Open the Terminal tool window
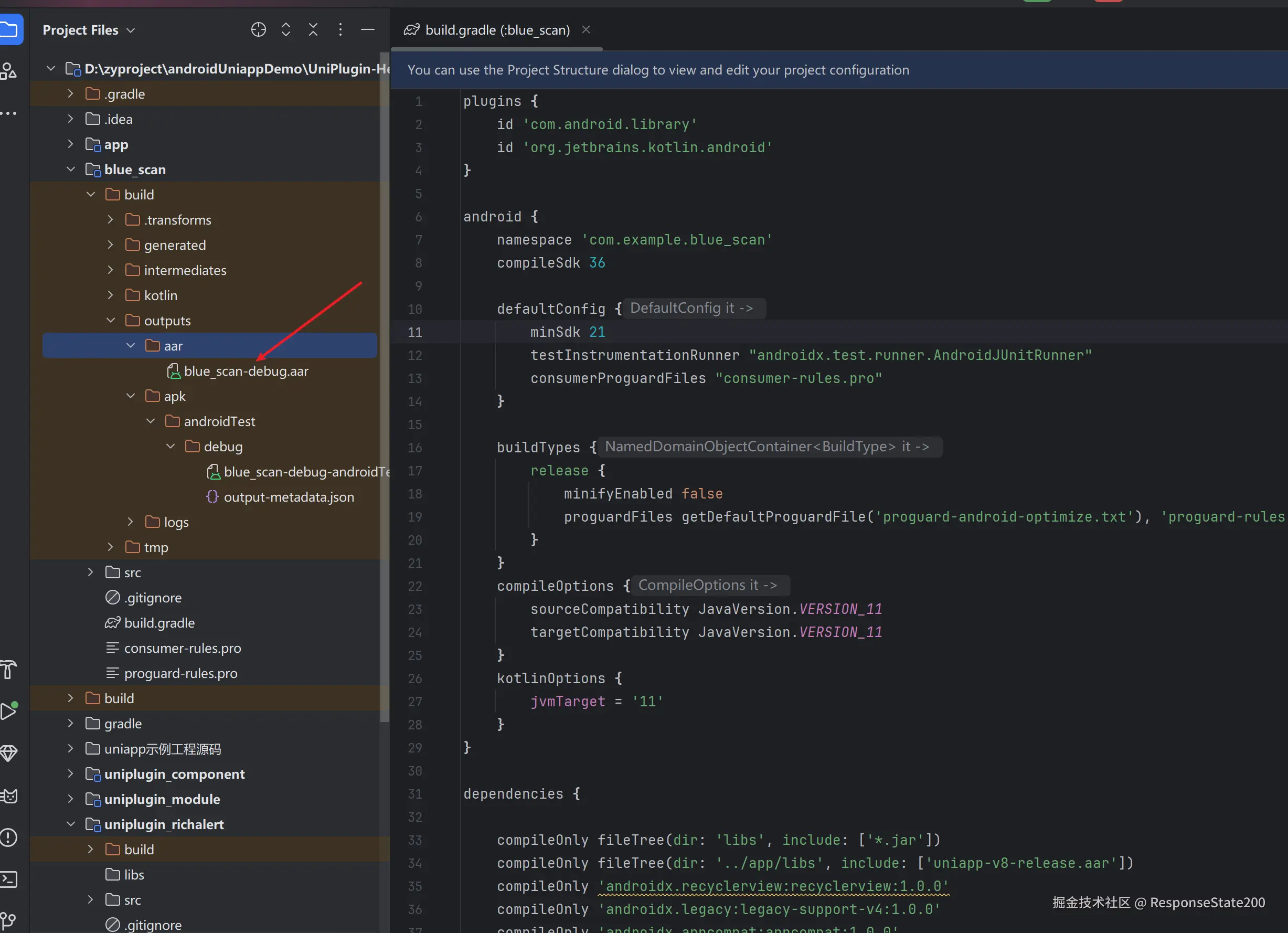This screenshot has width=1288, height=933. coord(8,879)
